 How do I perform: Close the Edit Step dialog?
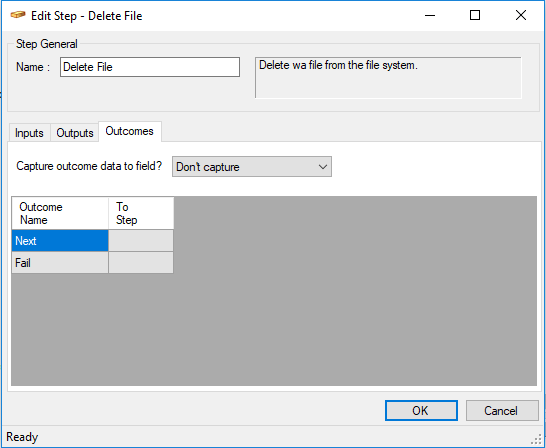[x=521, y=15]
